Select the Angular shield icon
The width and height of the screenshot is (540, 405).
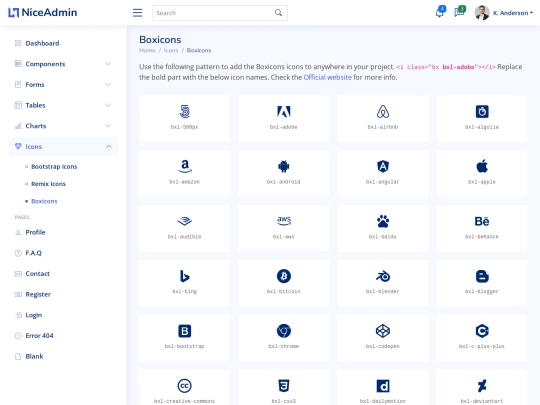[383, 166]
